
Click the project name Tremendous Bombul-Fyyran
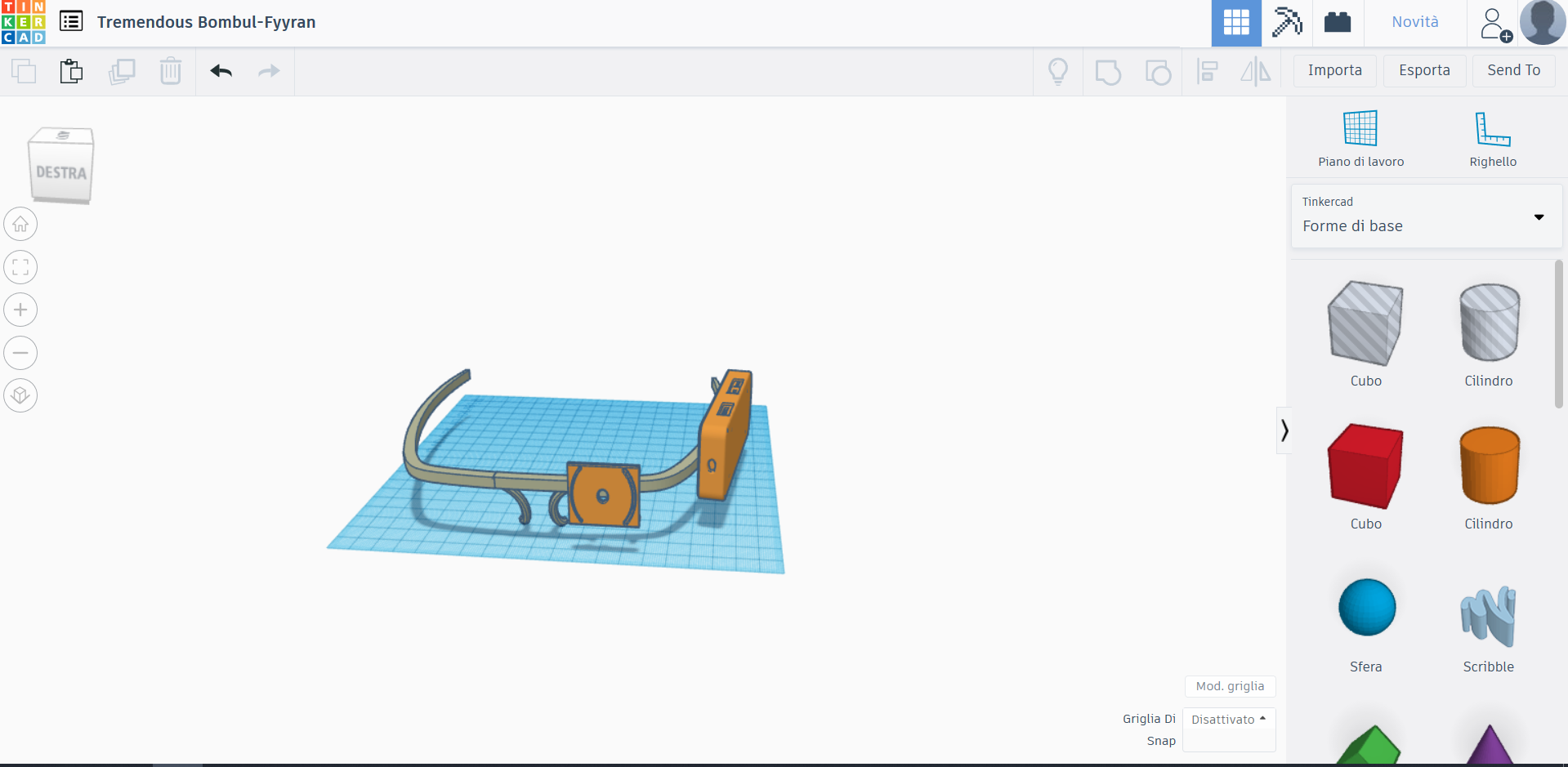pos(206,22)
